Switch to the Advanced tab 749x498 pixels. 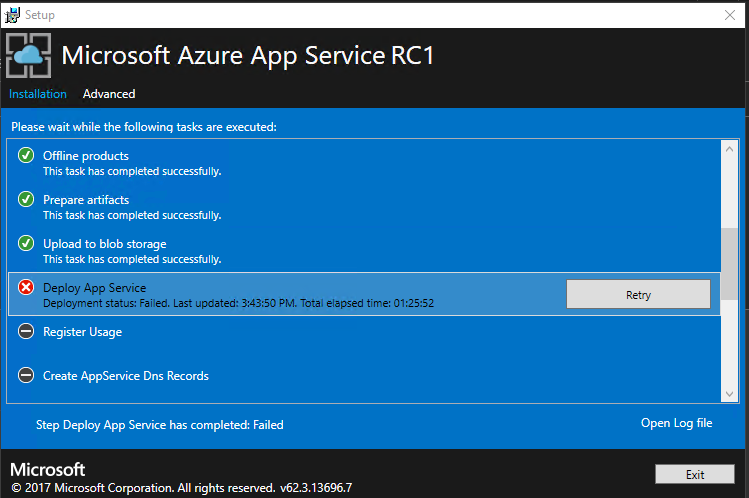pos(109,94)
